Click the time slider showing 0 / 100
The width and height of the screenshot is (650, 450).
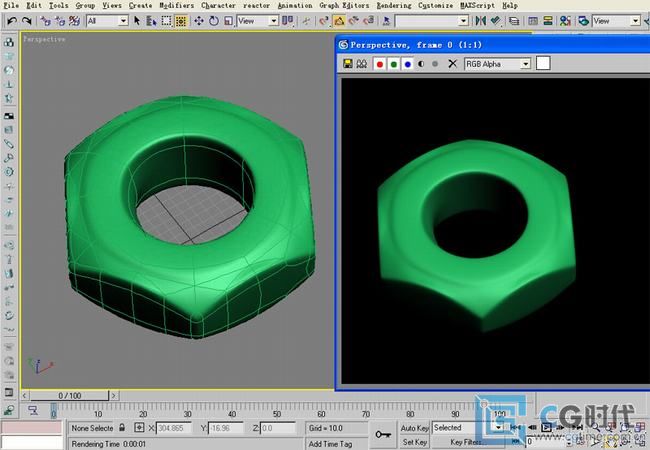69,396
